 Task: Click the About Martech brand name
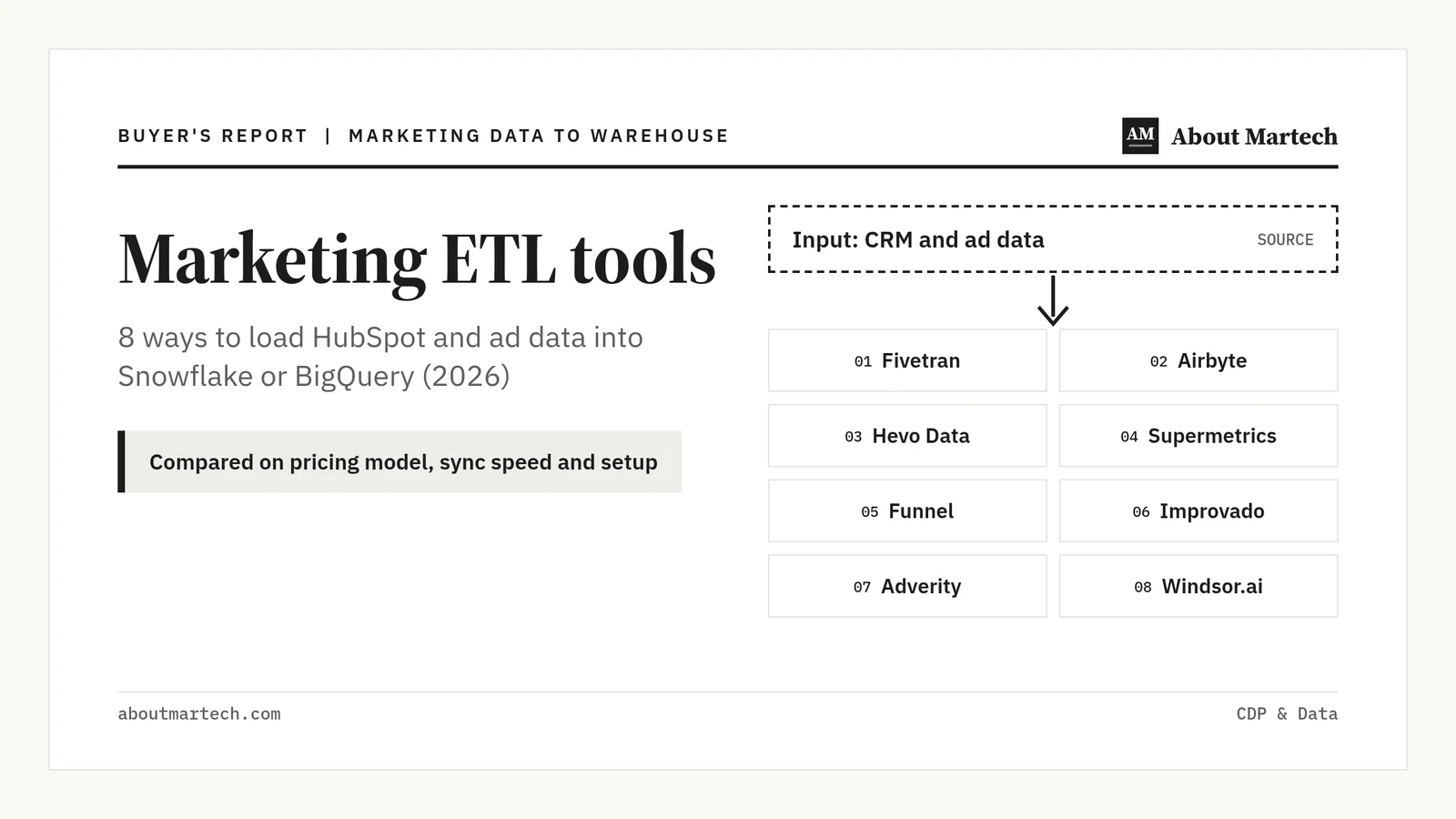pos(1254,136)
